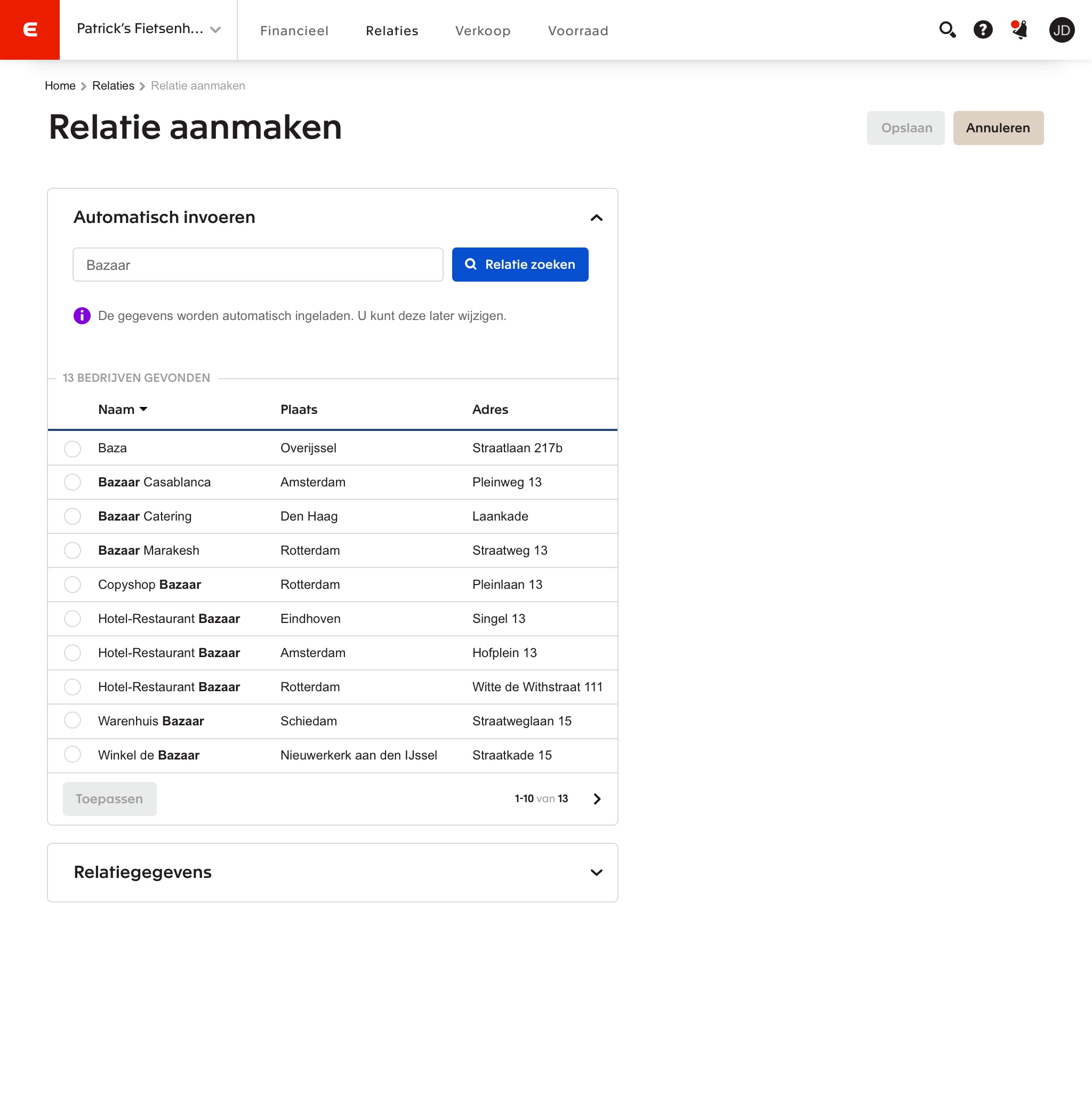1092x1103 pixels.
Task: Open the JD user avatar menu
Action: point(1062,30)
